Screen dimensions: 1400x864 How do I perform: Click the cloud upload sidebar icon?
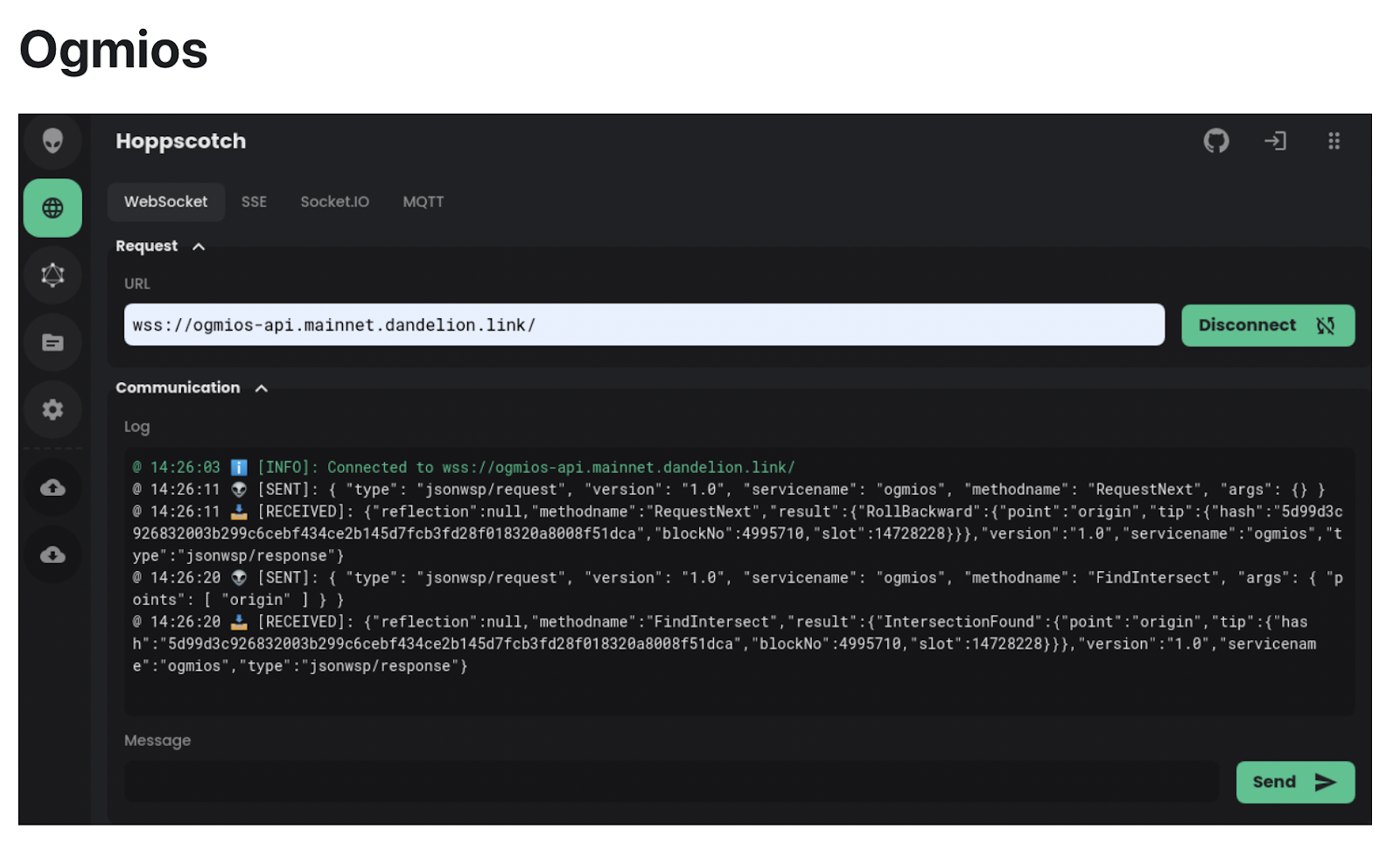click(x=52, y=487)
